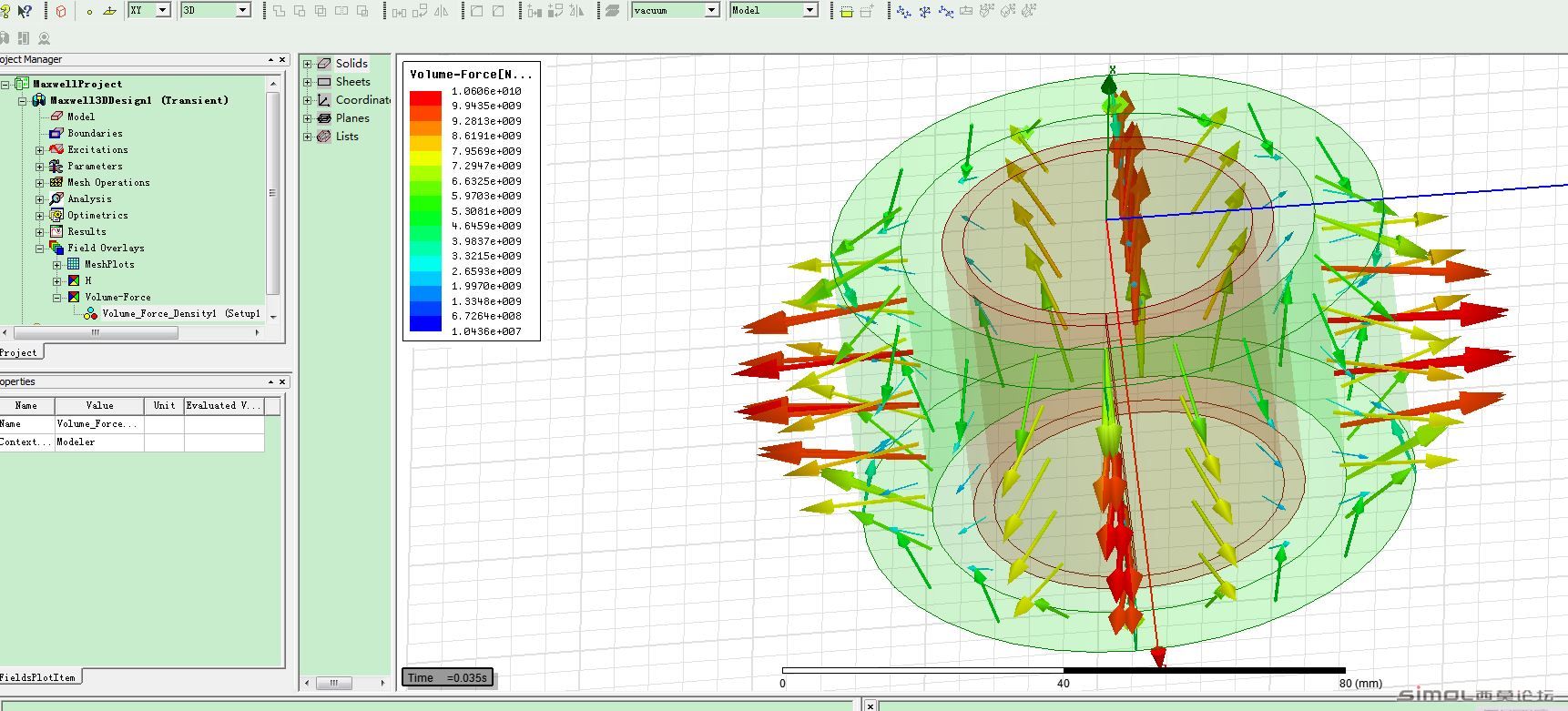Click the MeshPlots grid icon
The width and height of the screenshot is (1568, 711).
pyautogui.click(x=74, y=264)
